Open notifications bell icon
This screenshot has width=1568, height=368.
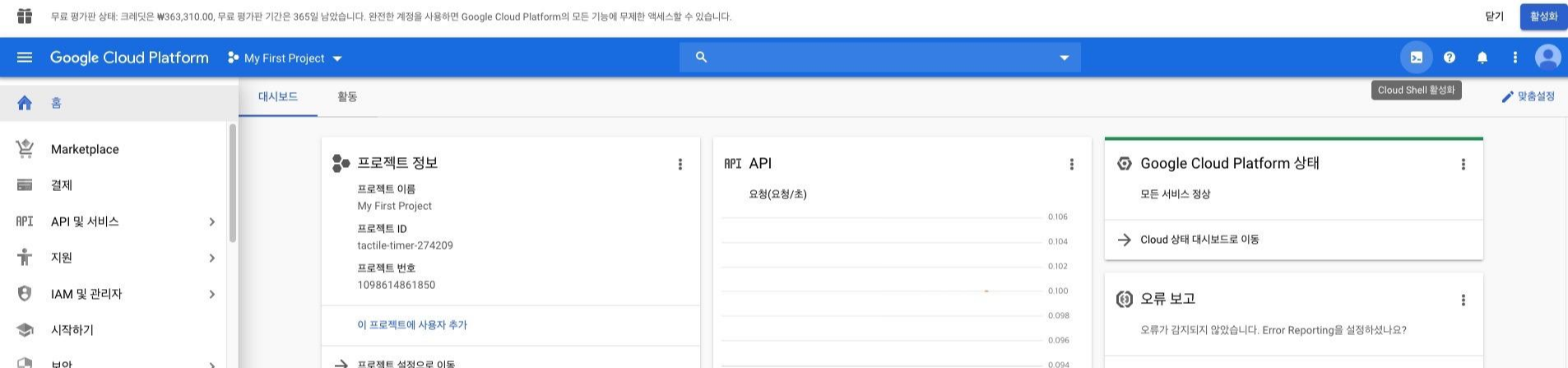(x=1482, y=58)
